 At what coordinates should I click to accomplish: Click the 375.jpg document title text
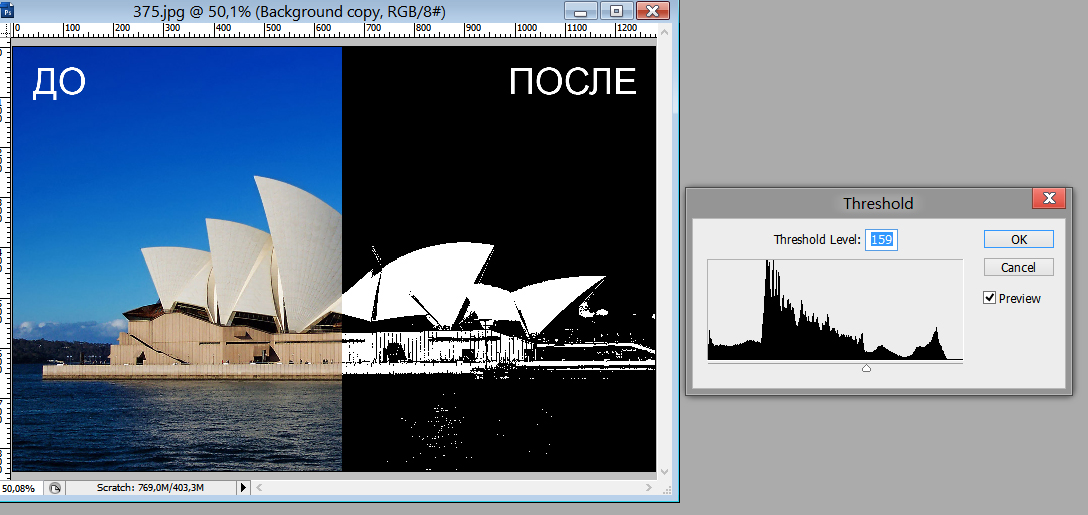click(x=291, y=10)
